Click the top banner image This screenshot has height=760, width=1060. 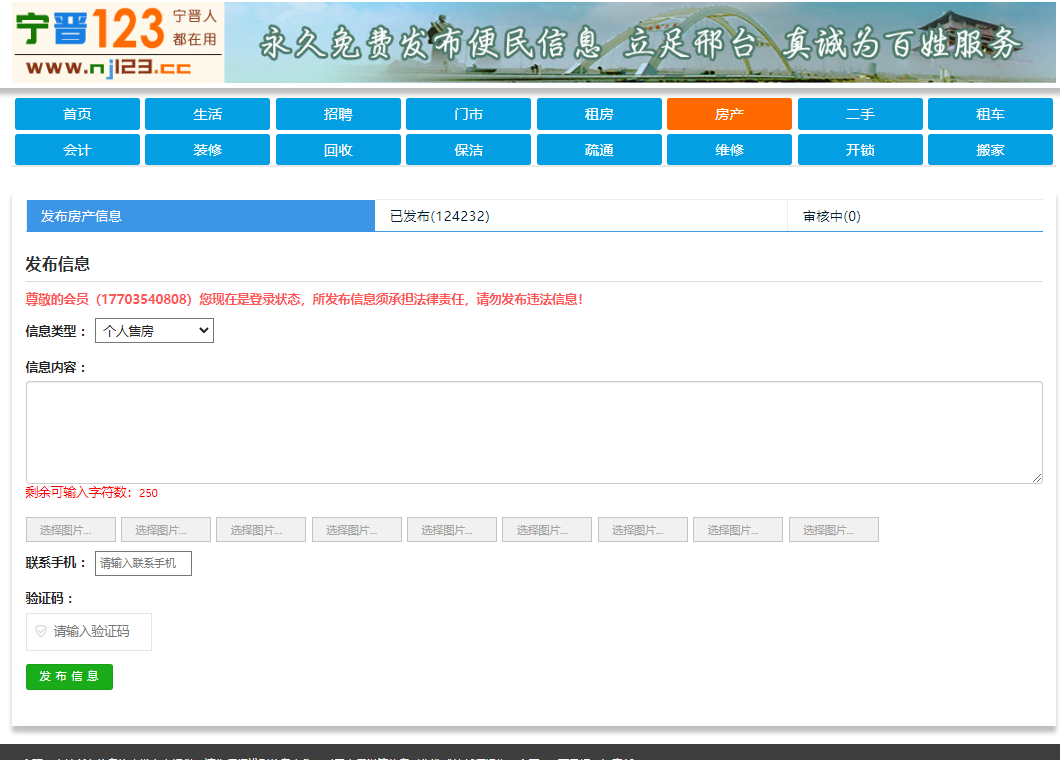(x=640, y=42)
